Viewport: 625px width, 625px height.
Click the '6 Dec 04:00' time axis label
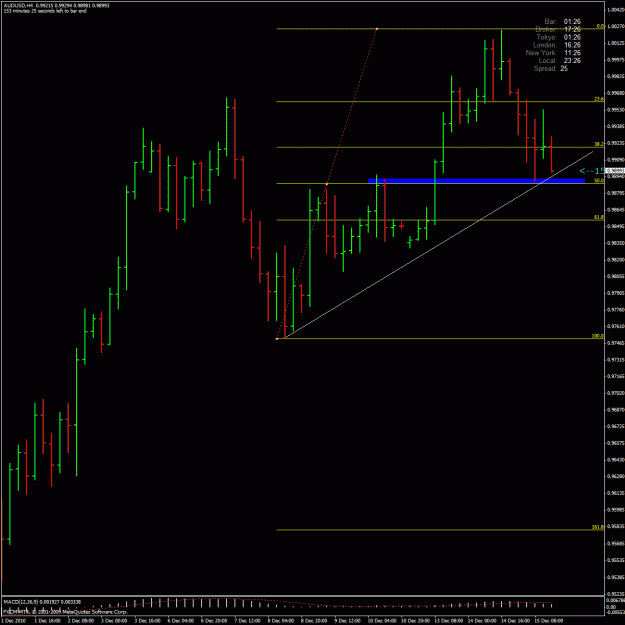click(181, 621)
